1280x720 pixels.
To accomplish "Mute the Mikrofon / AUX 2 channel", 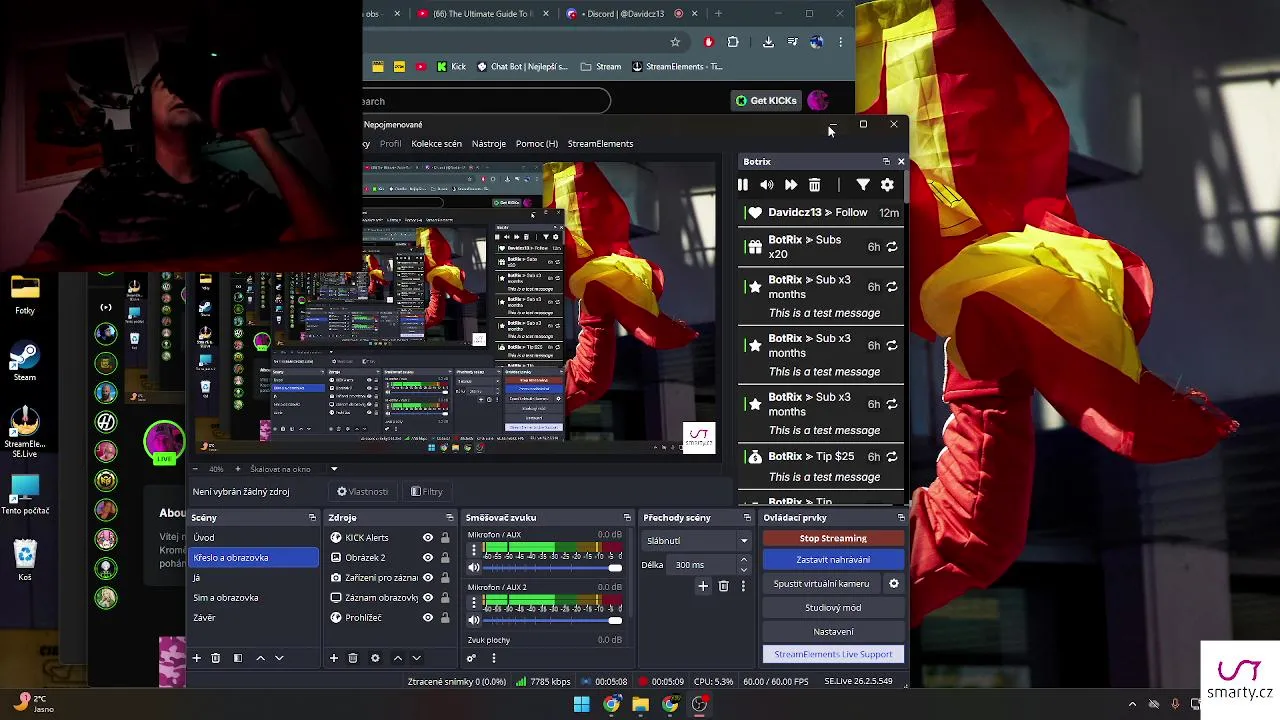I will [x=474, y=620].
